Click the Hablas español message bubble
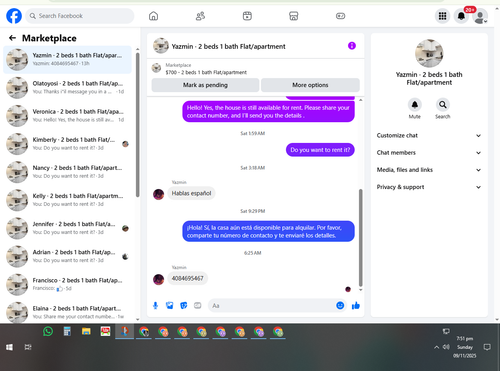Image resolution: width=500 pixels, height=371 pixels. [x=191, y=193]
